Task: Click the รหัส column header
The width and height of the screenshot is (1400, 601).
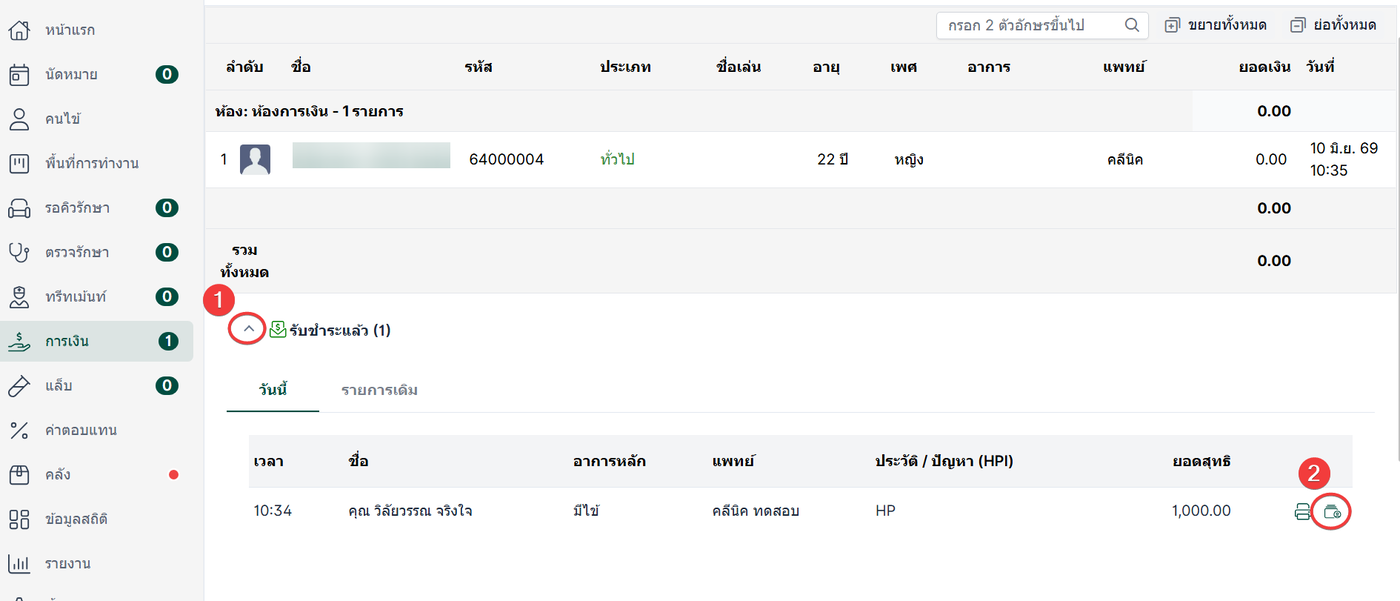Action: click(478, 67)
